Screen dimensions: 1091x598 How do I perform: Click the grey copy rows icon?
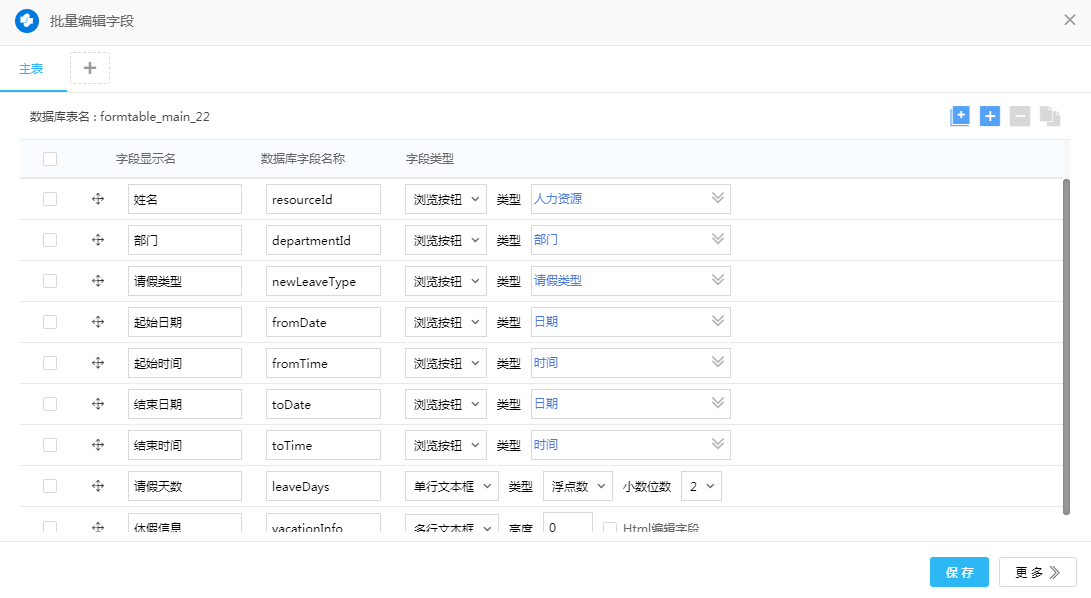tap(1050, 116)
